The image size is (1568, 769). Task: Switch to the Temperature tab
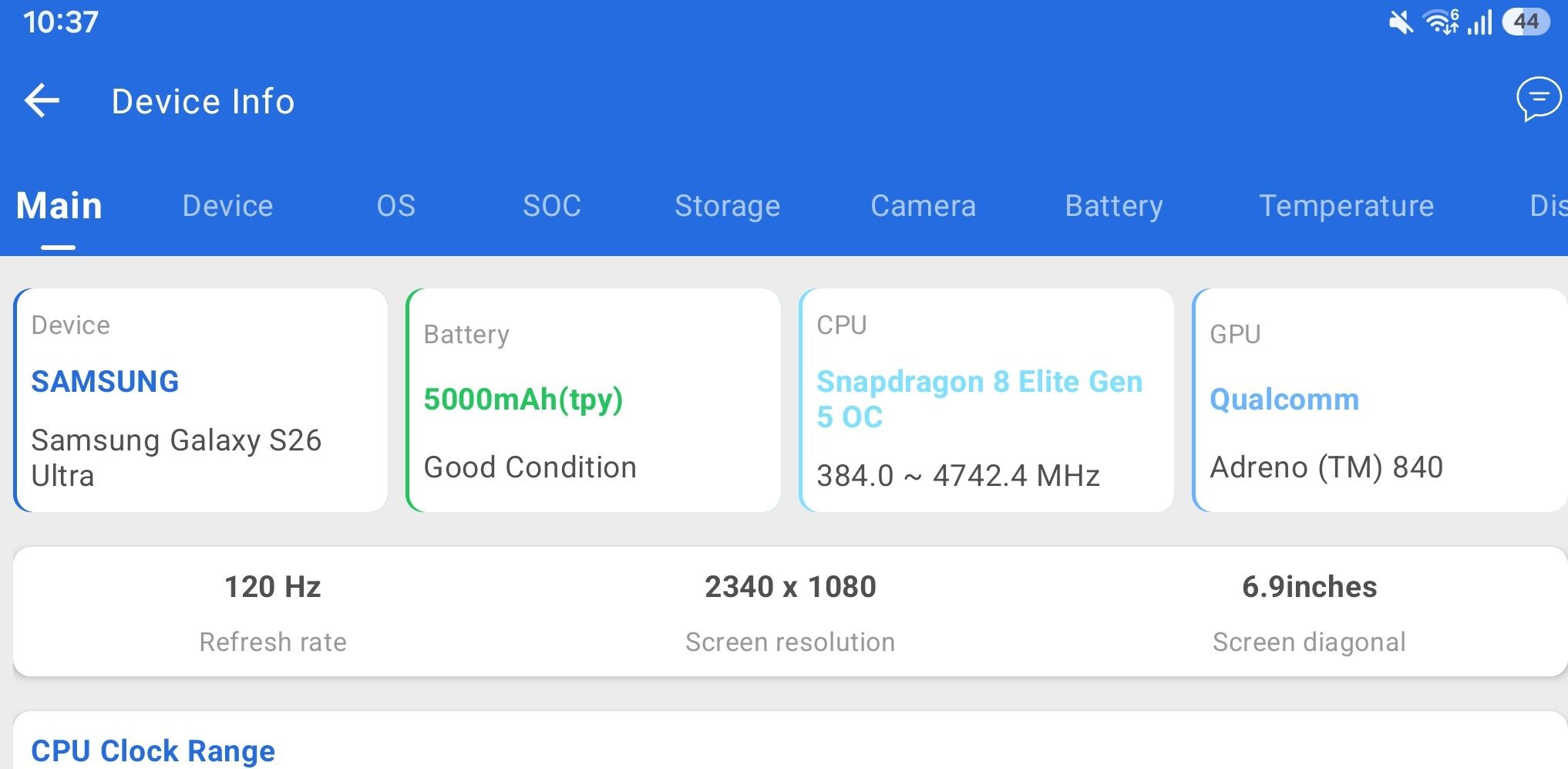tap(1346, 206)
